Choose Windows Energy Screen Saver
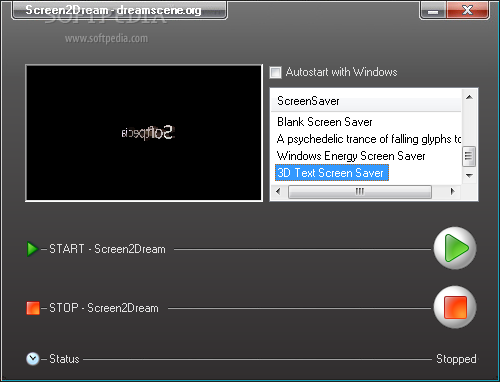Viewport: 500px width, 382px height. coord(351,156)
